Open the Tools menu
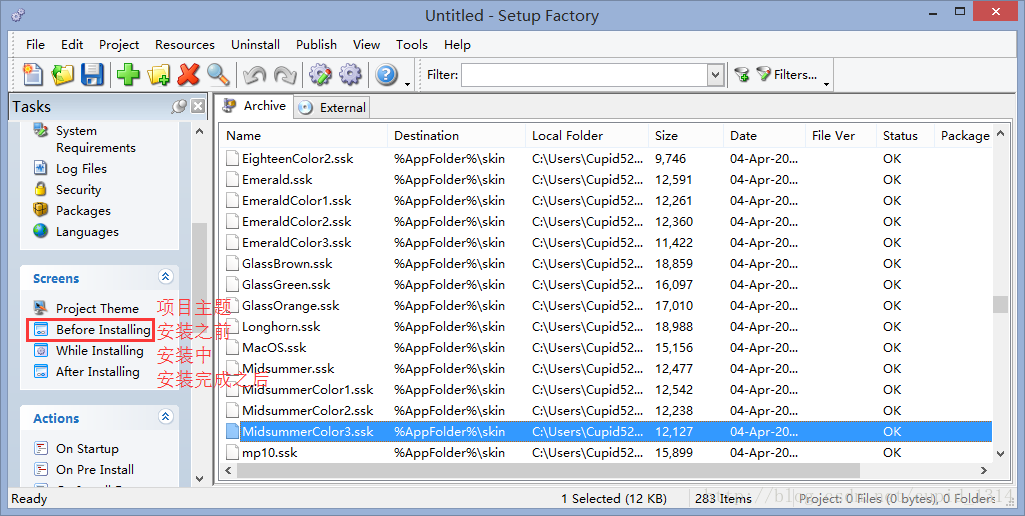This screenshot has height=516, width=1025. click(412, 44)
